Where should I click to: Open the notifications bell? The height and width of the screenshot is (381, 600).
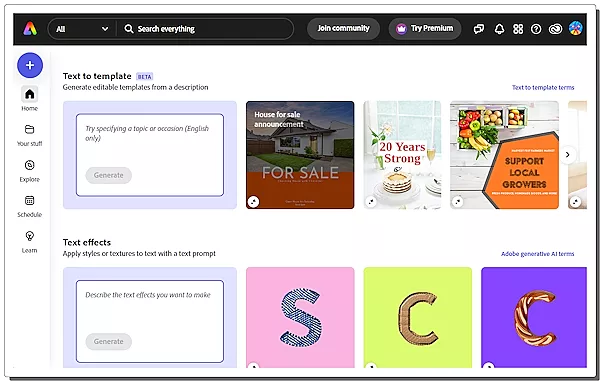point(499,29)
